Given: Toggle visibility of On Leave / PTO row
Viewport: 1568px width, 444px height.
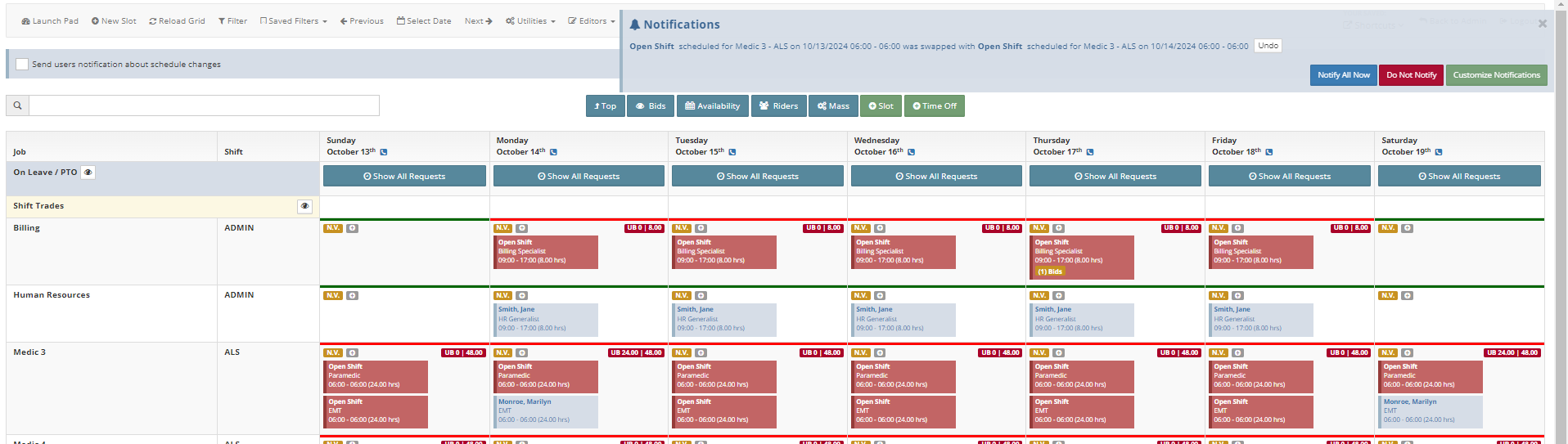Looking at the screenshot, I should coord(88,173).
